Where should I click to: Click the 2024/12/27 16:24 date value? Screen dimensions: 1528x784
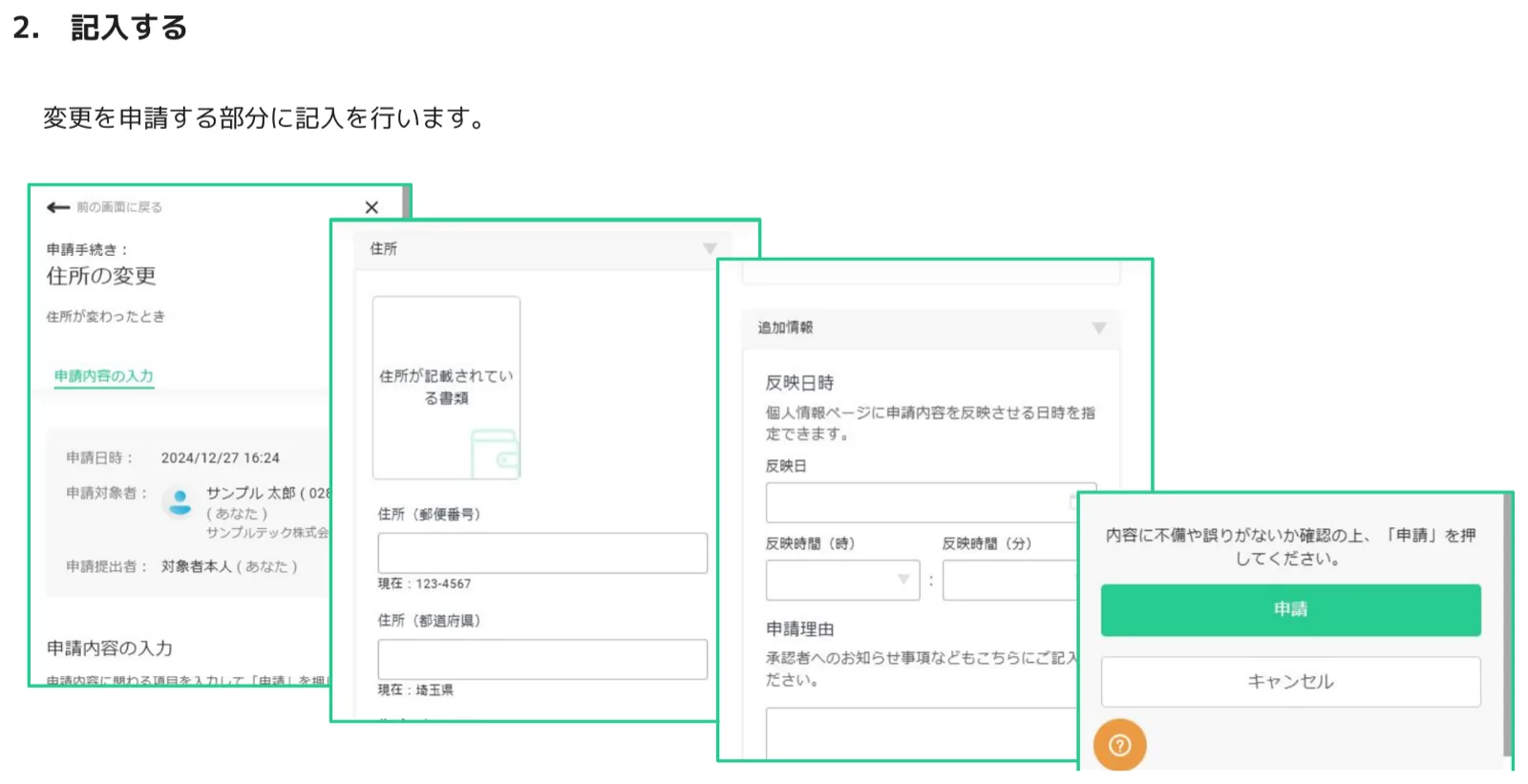point(220,458)
